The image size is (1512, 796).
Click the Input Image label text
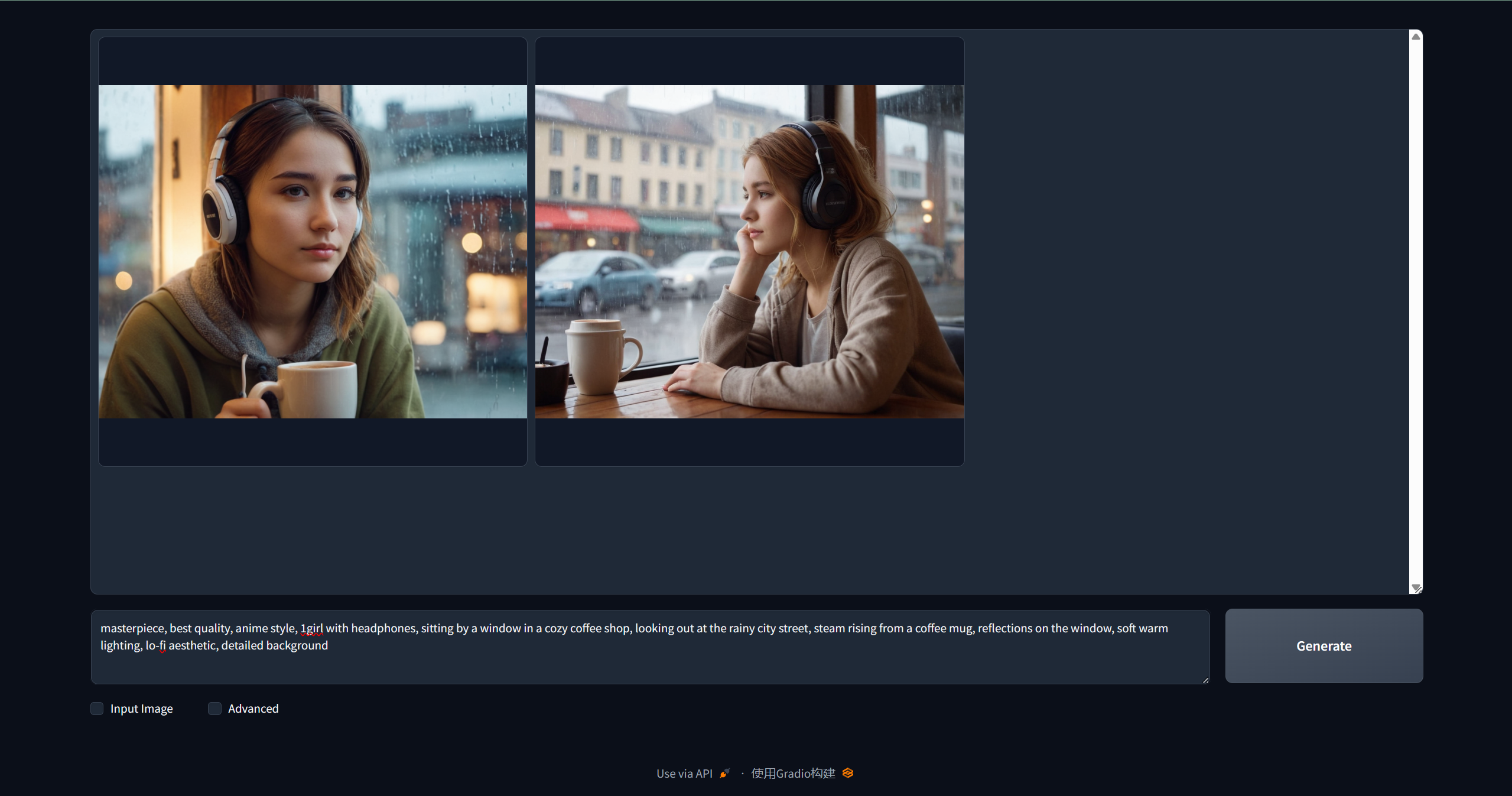[141, 709]
